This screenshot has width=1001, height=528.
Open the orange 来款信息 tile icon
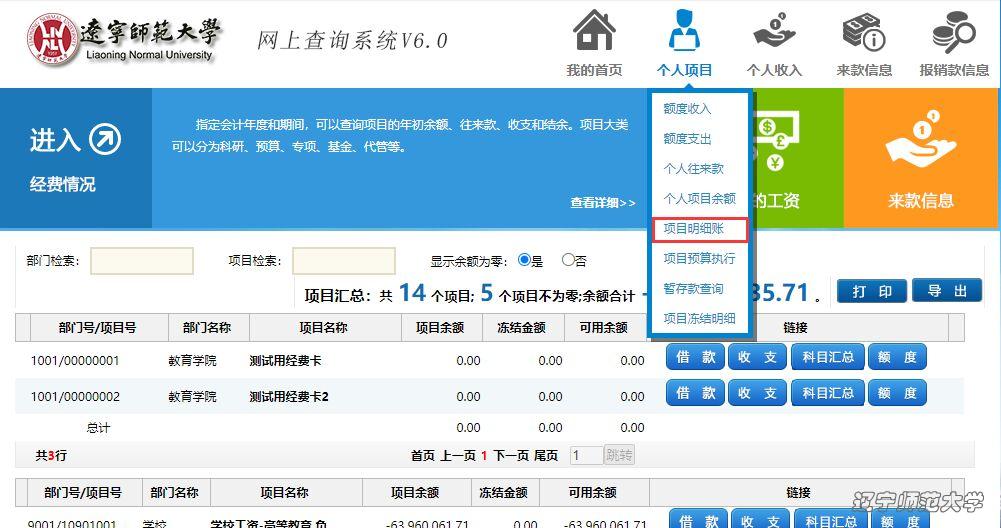[921, 145]
